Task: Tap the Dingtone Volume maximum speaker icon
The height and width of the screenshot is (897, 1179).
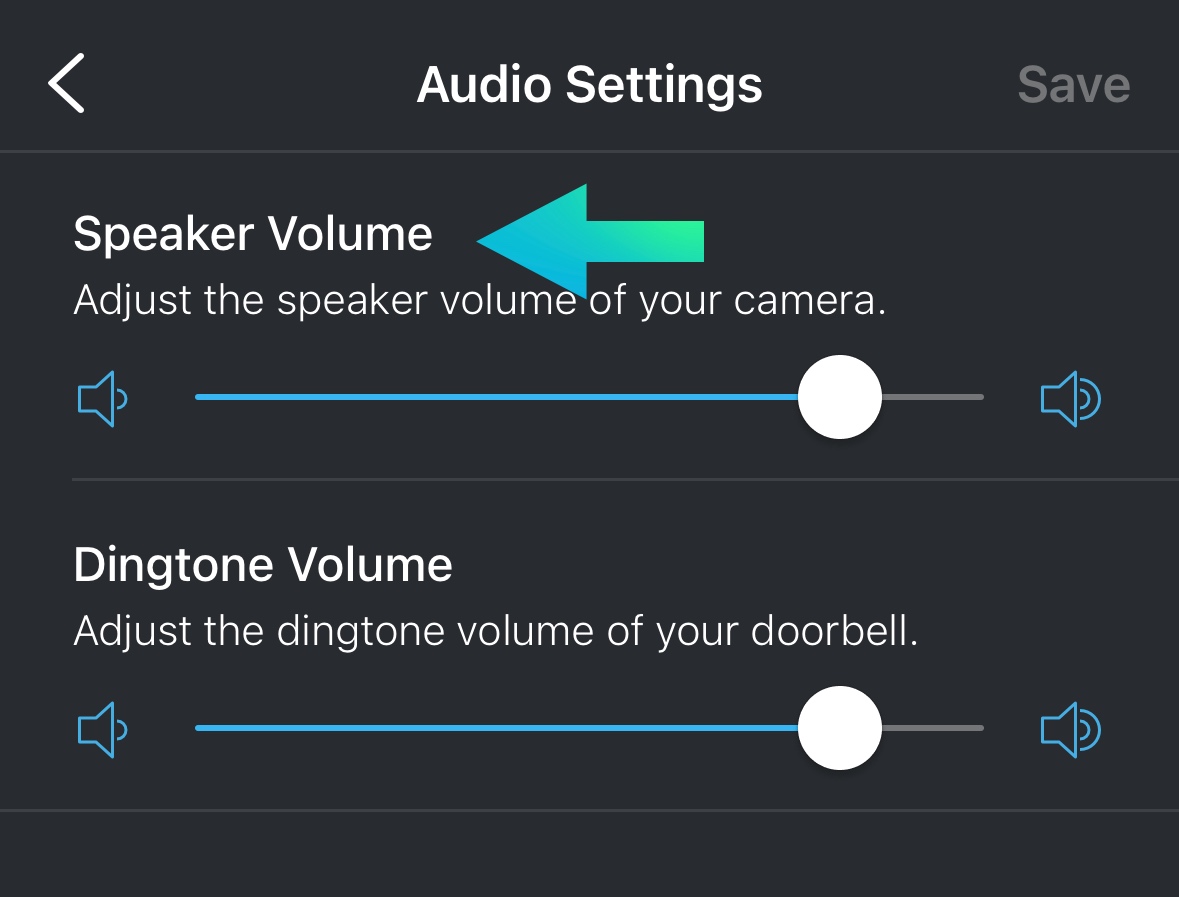Action: (x=1070, y=730)
